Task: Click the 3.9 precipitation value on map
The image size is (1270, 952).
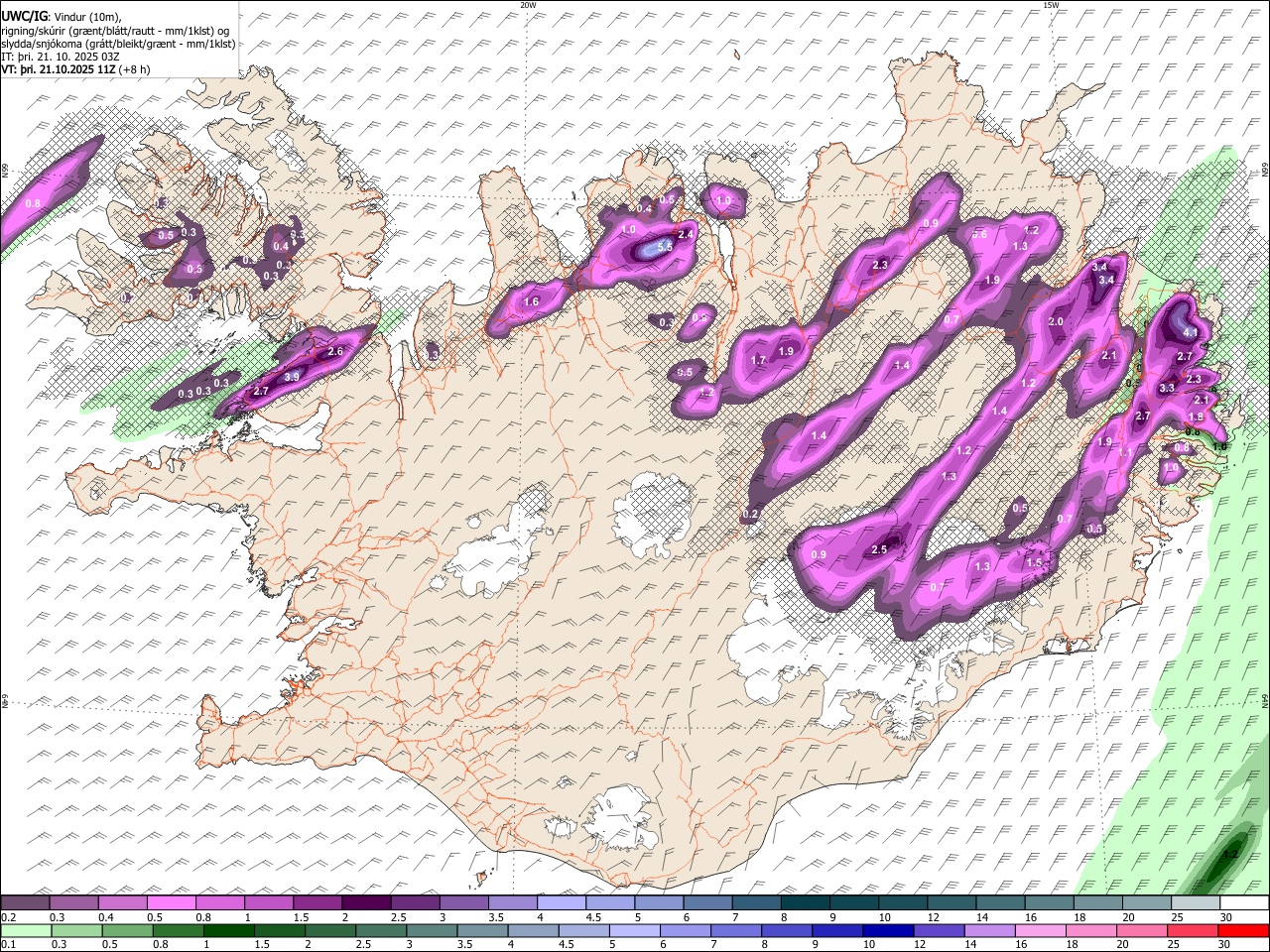Action: tap(292, 377)
